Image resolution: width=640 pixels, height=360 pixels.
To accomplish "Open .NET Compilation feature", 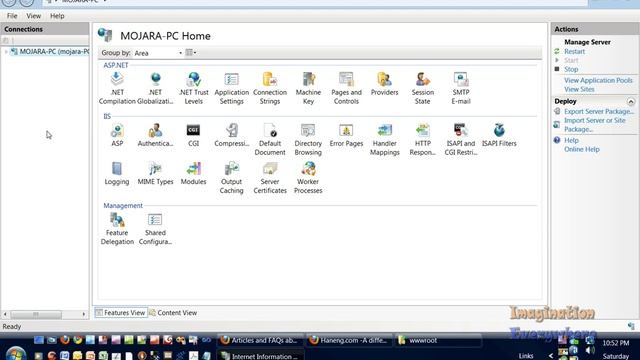I will (117, 88).
